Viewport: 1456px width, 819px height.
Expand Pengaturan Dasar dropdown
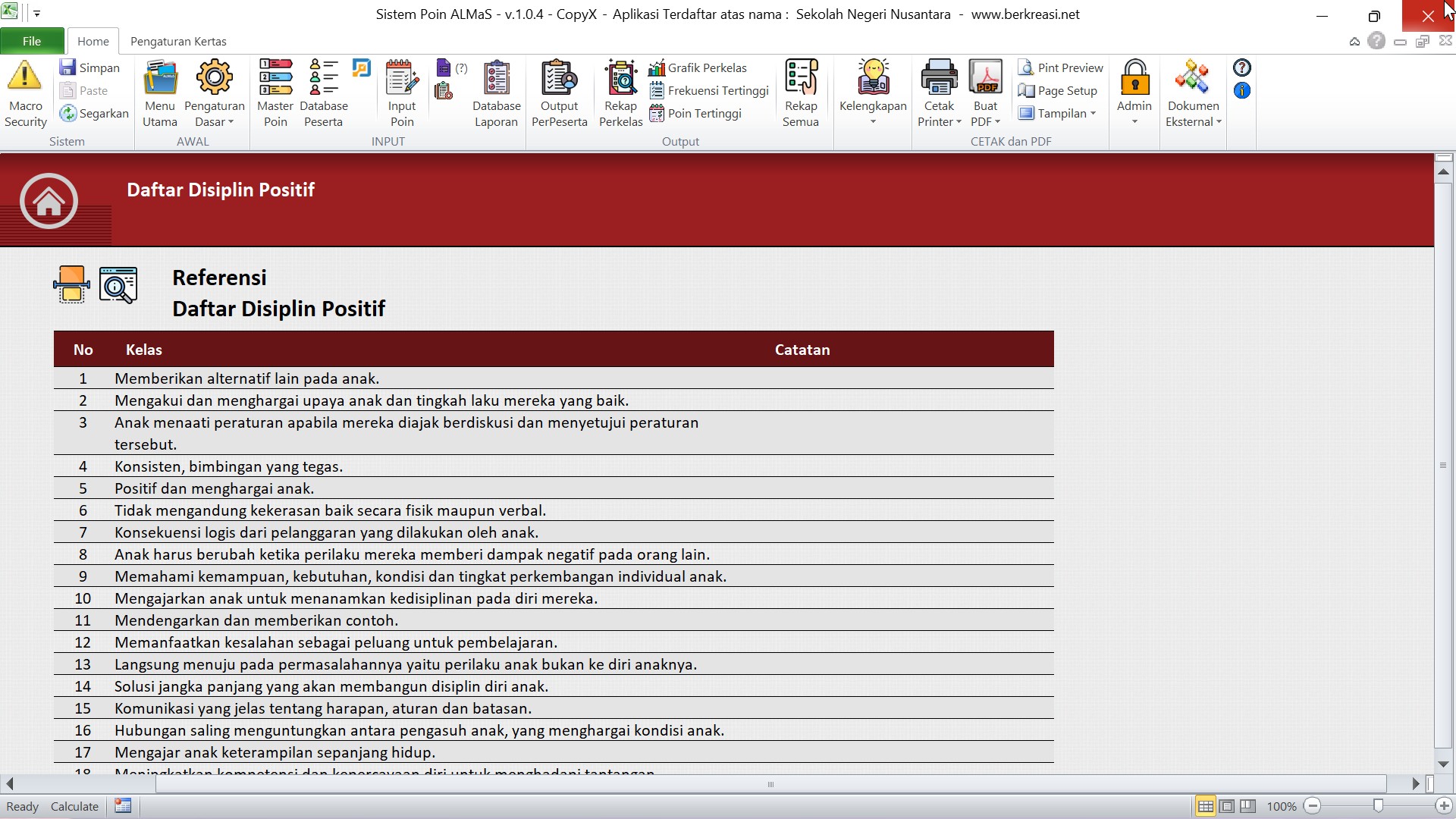click(x=215, y=114)
